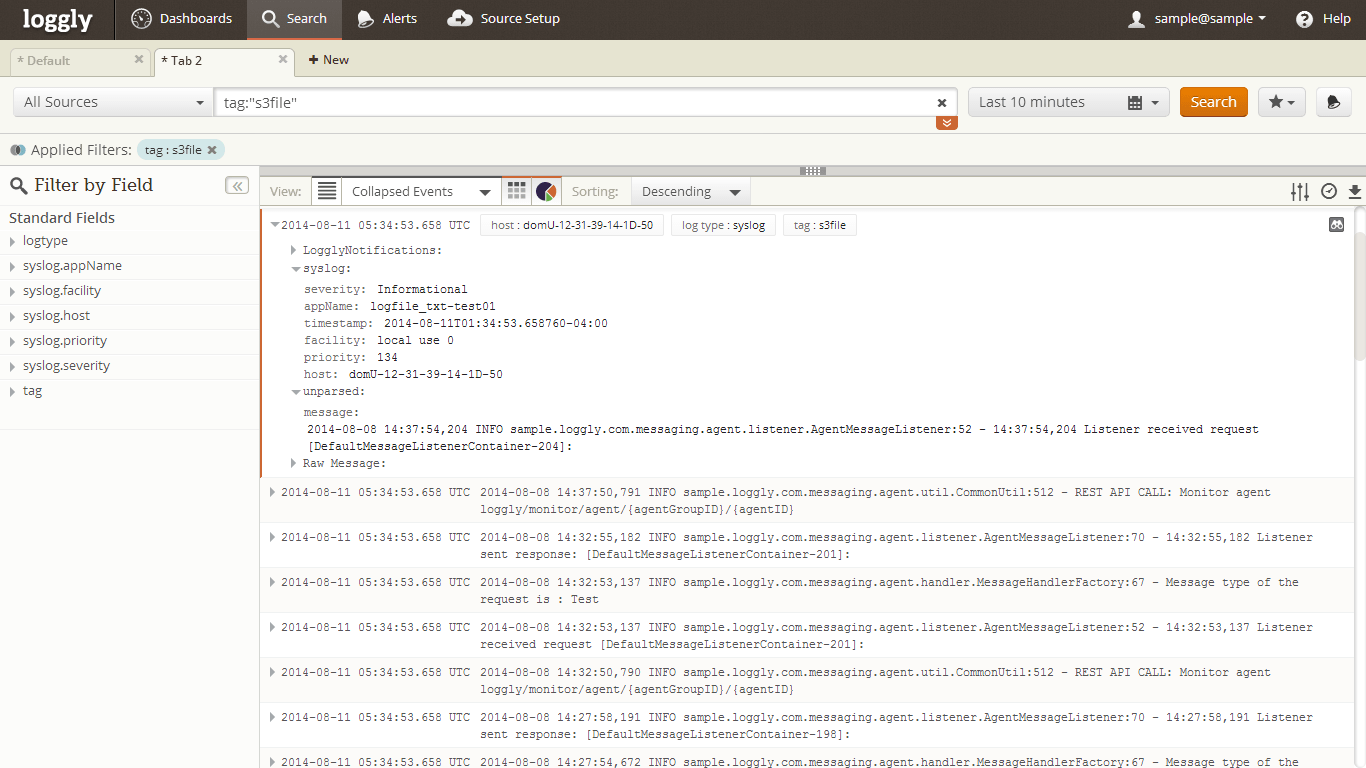Image resolution: width=1366 pixels, height=768 pixels.
Task: Run the search with the Search button
Action: click(x=1213, y=102)
